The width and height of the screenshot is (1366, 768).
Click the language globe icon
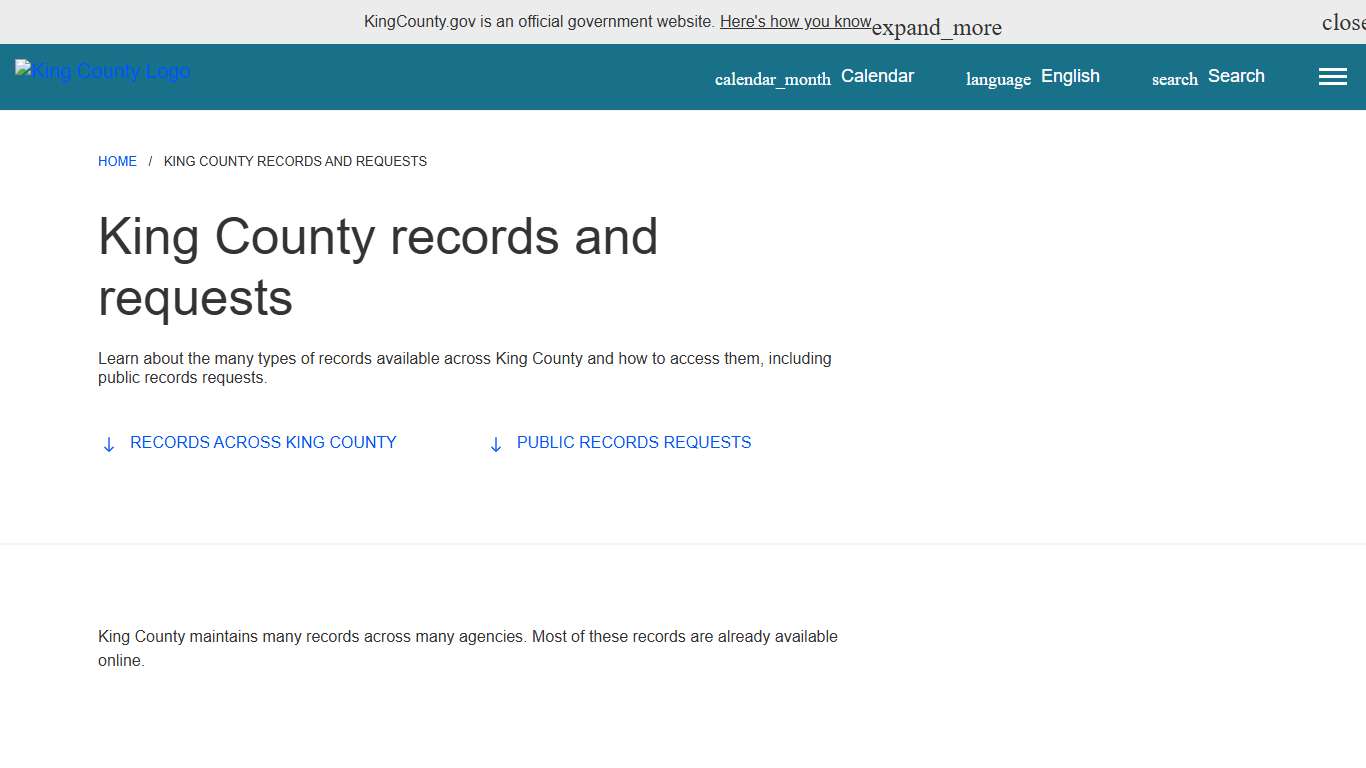click(997, 78)
